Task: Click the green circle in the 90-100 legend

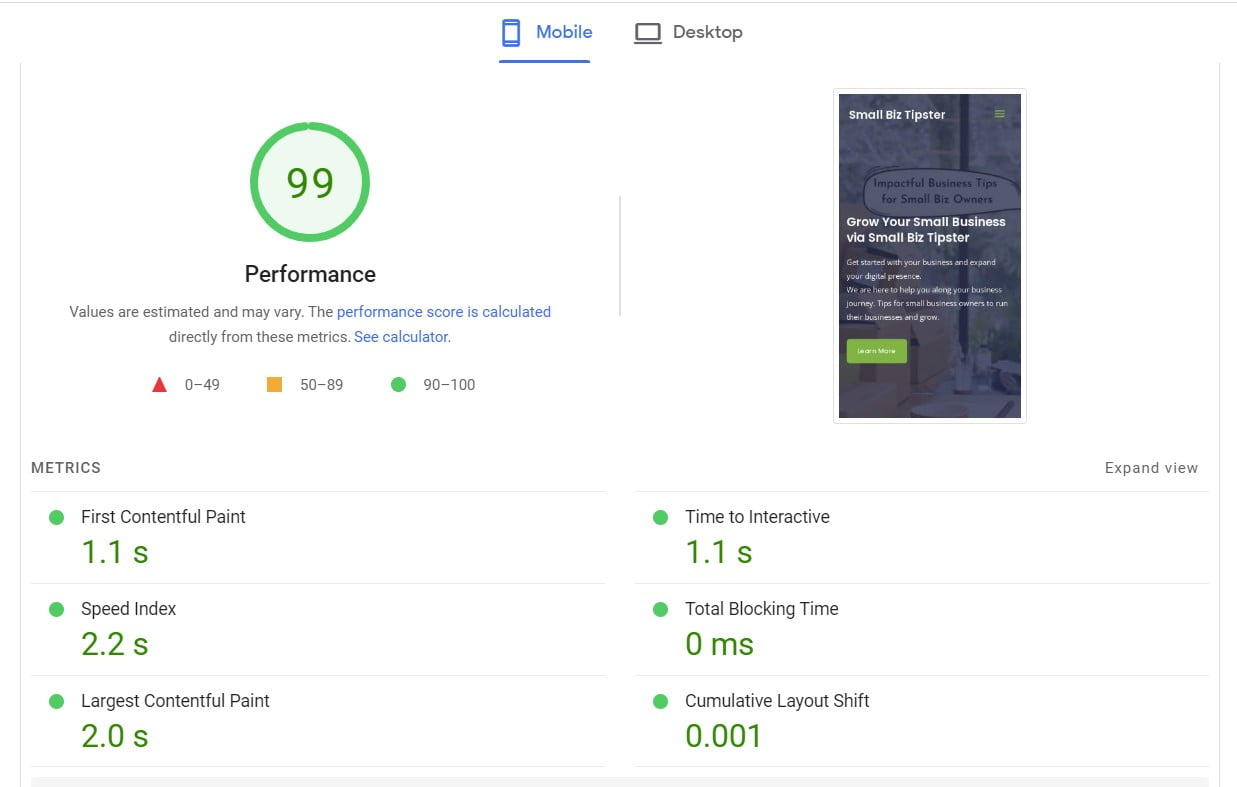Action: tap(398, 384)
